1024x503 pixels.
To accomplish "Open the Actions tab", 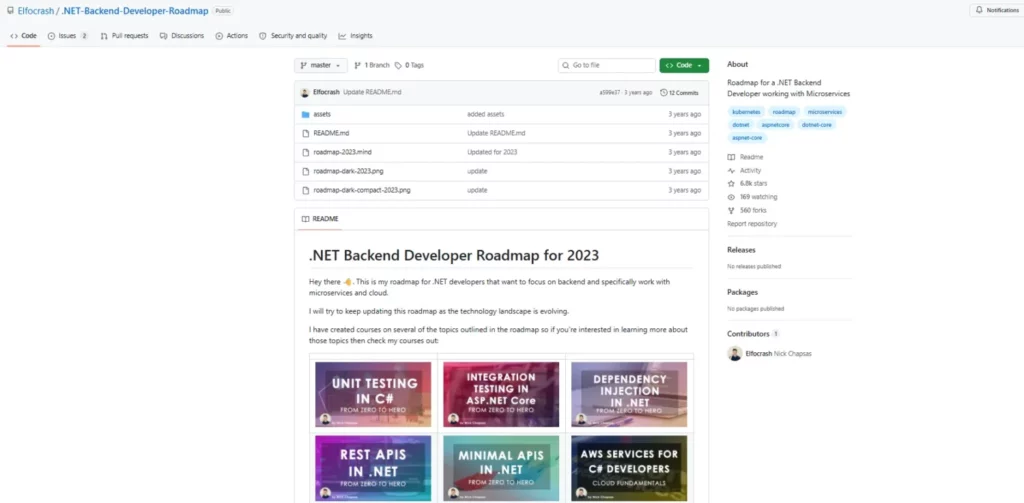I will 232,36.
